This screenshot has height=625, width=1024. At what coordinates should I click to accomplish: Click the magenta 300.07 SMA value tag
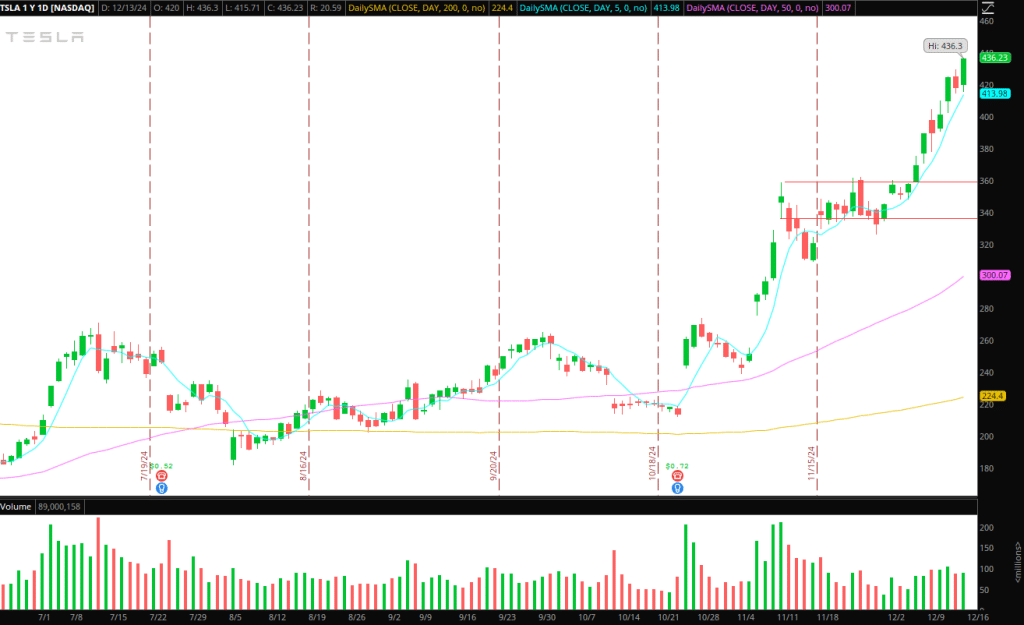pyautogui.click(x=993, y=275)
